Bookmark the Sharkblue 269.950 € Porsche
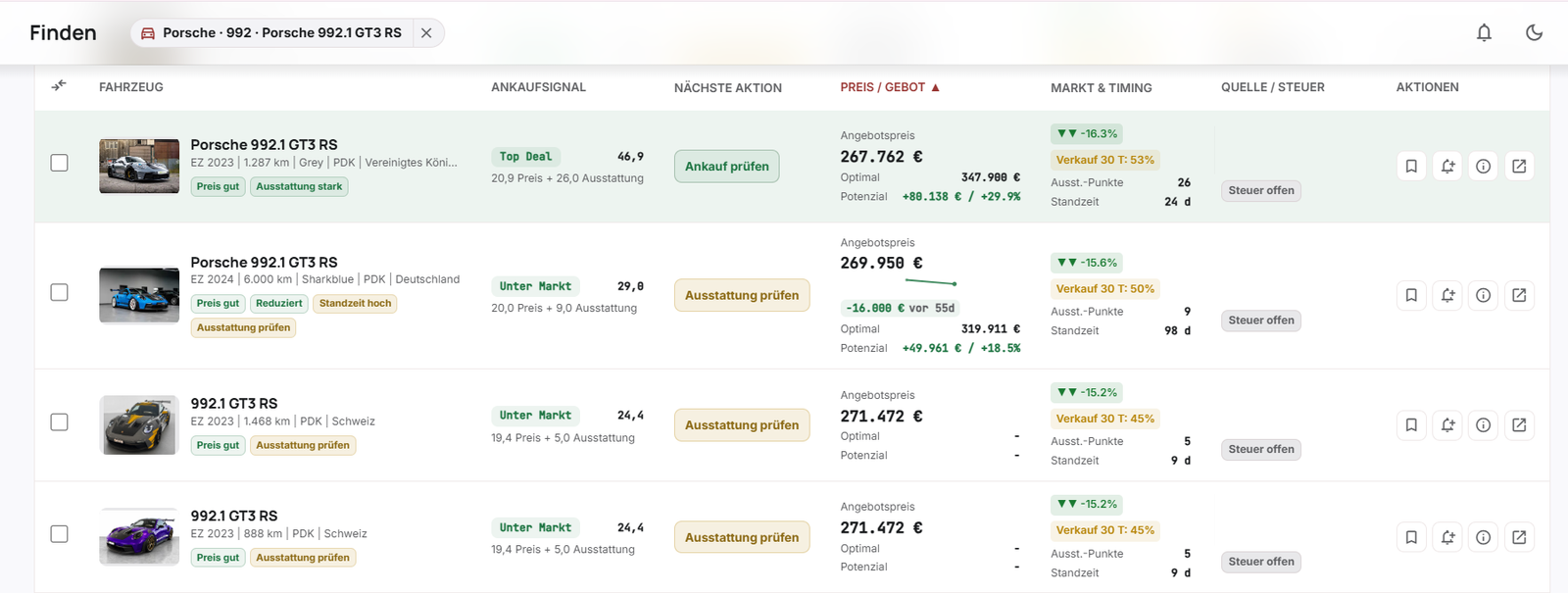This screenshot has width=1568, height=593. (1411, 295)
